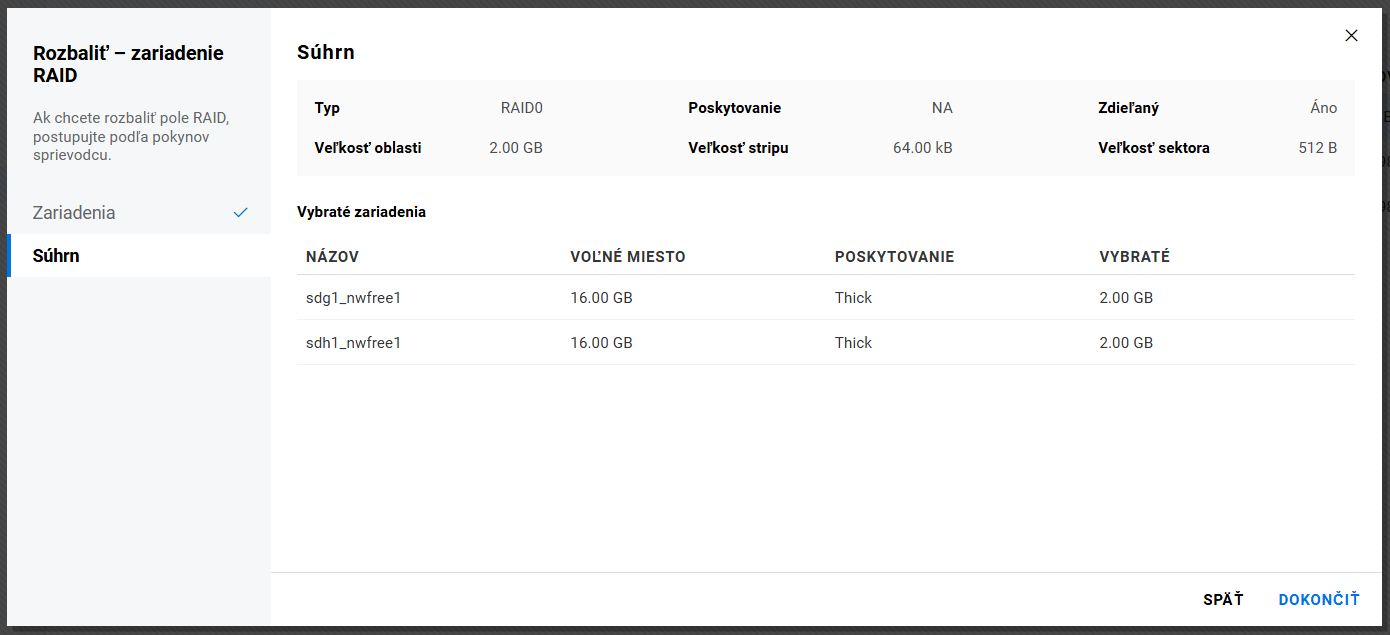The width and height of the screenshot is (1390, 635).
Task: Click the Áno value for Zdieľaný
Action: coord(1323,108)
